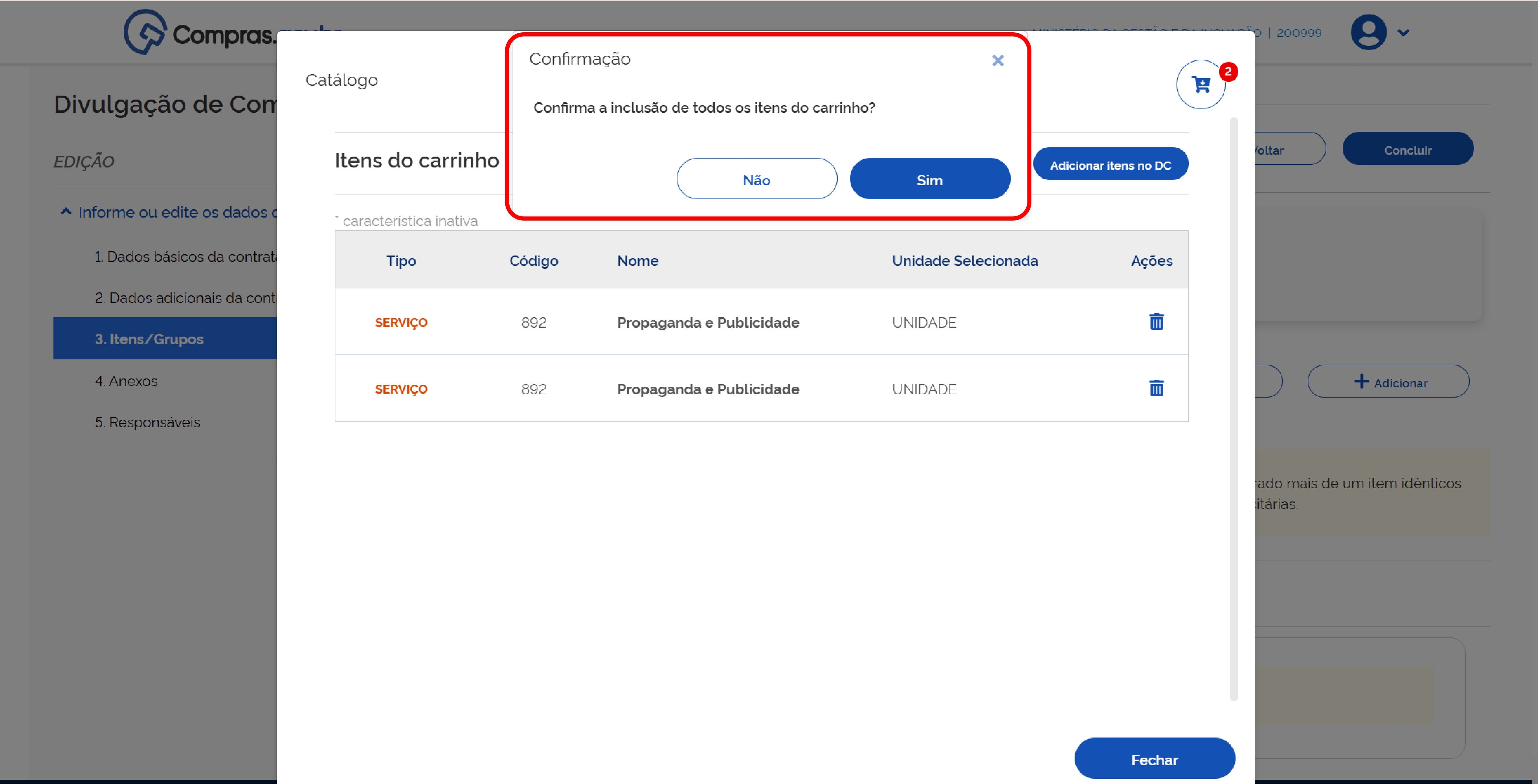Open the user profile avatar icon
The width and height of the screenshot is (1538, 784).
point(1368,32)
